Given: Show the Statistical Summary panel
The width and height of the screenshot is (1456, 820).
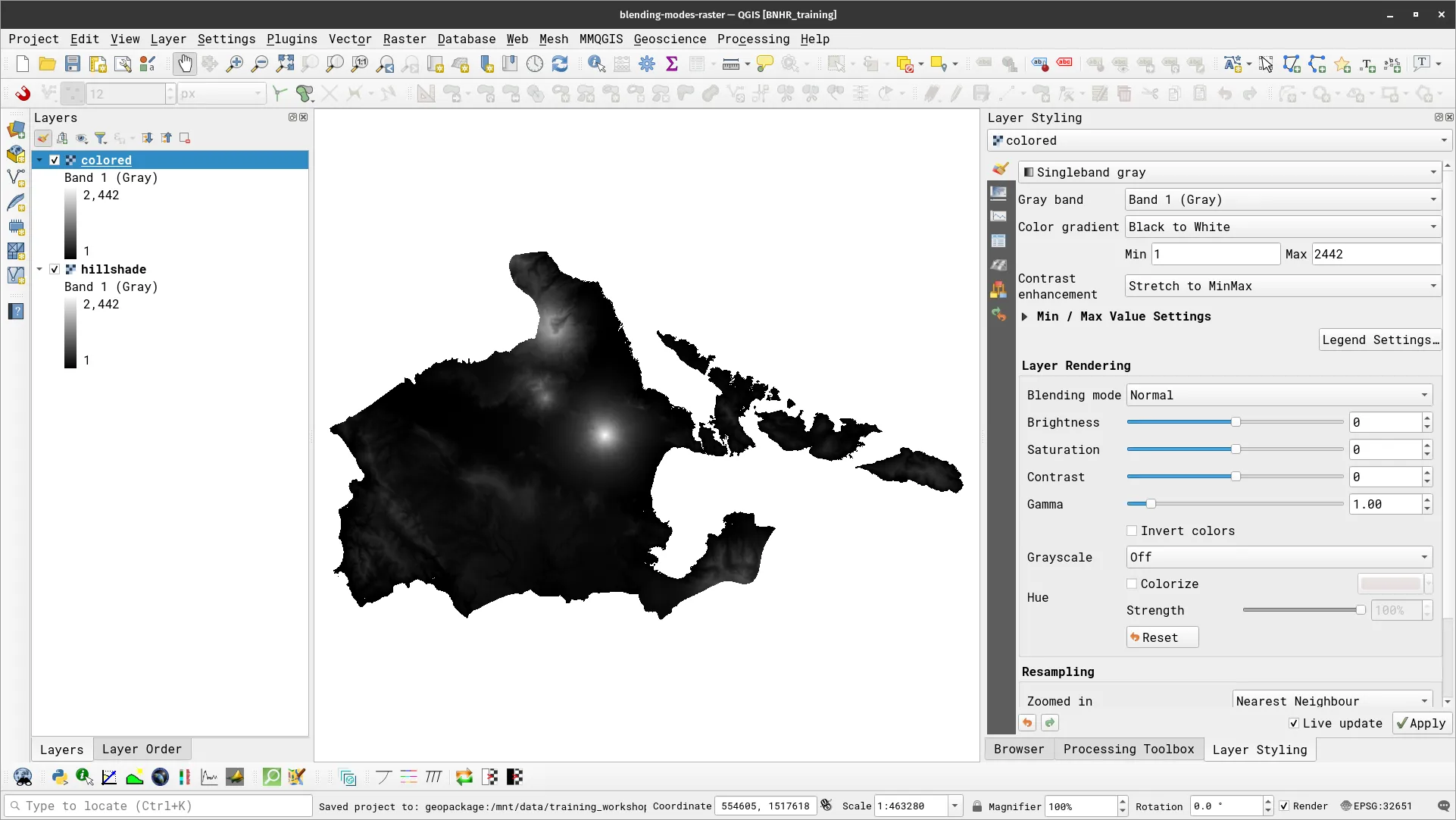Looking at the screenshot, I should 672,64.
